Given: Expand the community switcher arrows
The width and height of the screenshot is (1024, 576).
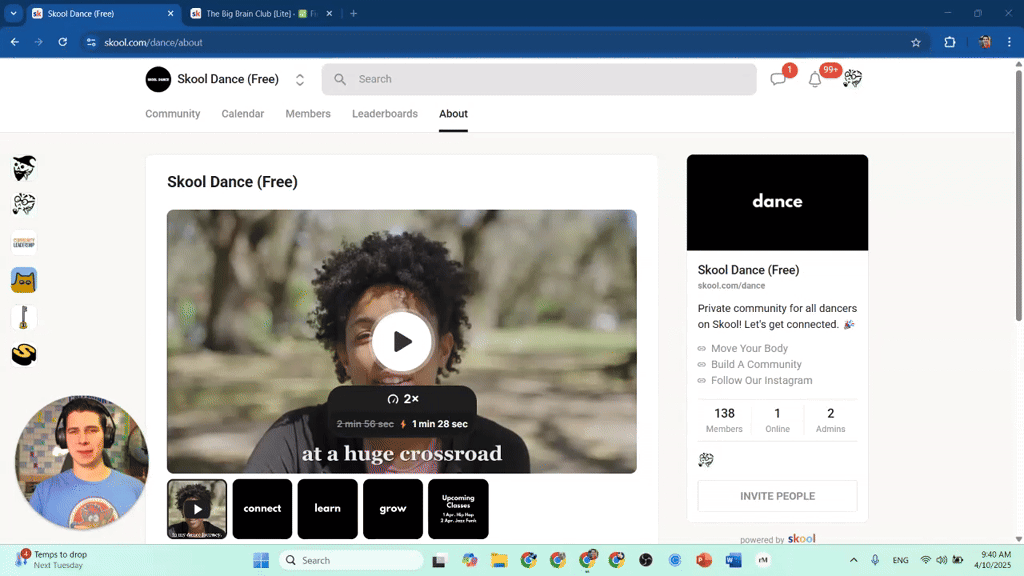Looking at the screenshot, I should pos(300,80).
